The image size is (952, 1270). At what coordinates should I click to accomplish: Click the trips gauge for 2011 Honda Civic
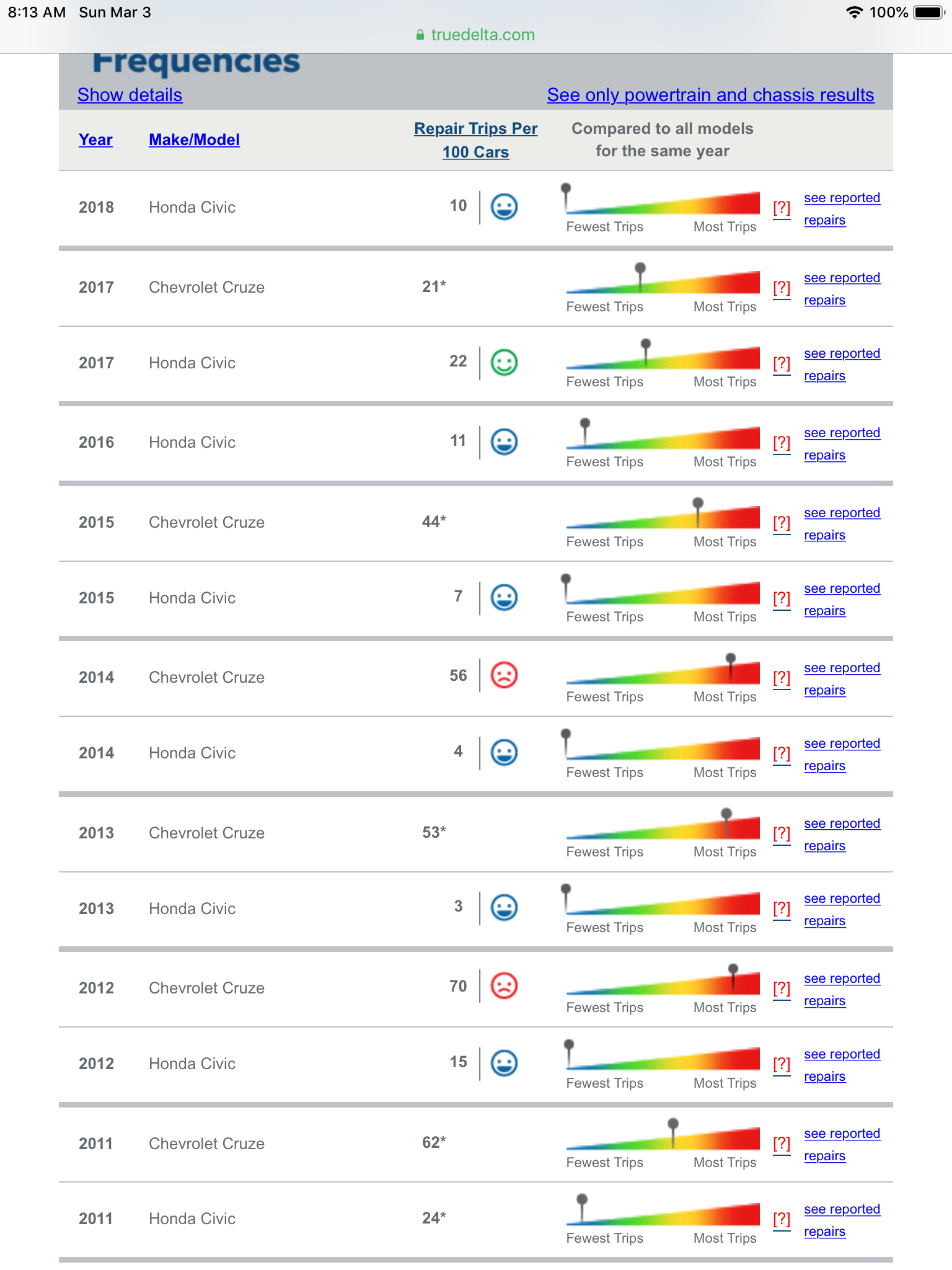click(663, 1210)
